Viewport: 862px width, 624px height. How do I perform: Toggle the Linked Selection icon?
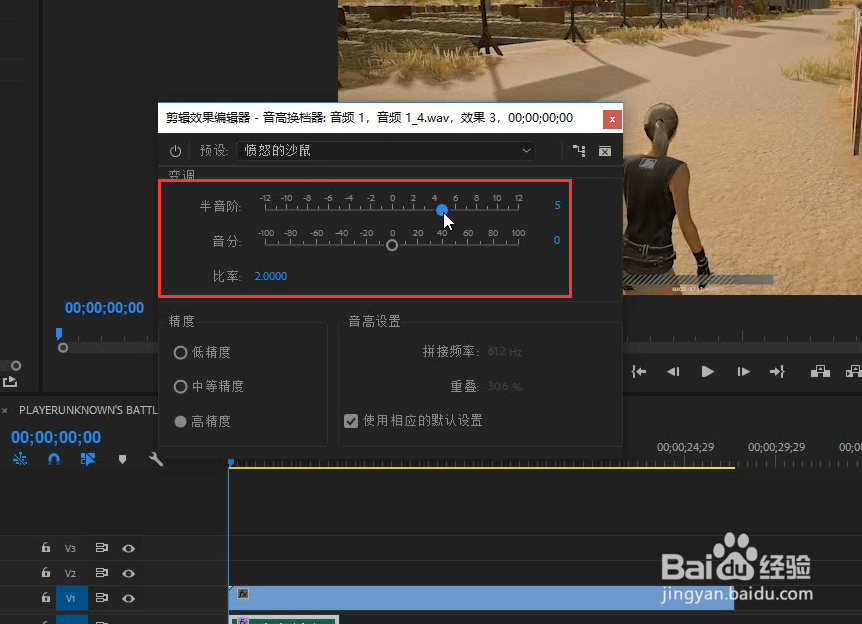[88, 459]
